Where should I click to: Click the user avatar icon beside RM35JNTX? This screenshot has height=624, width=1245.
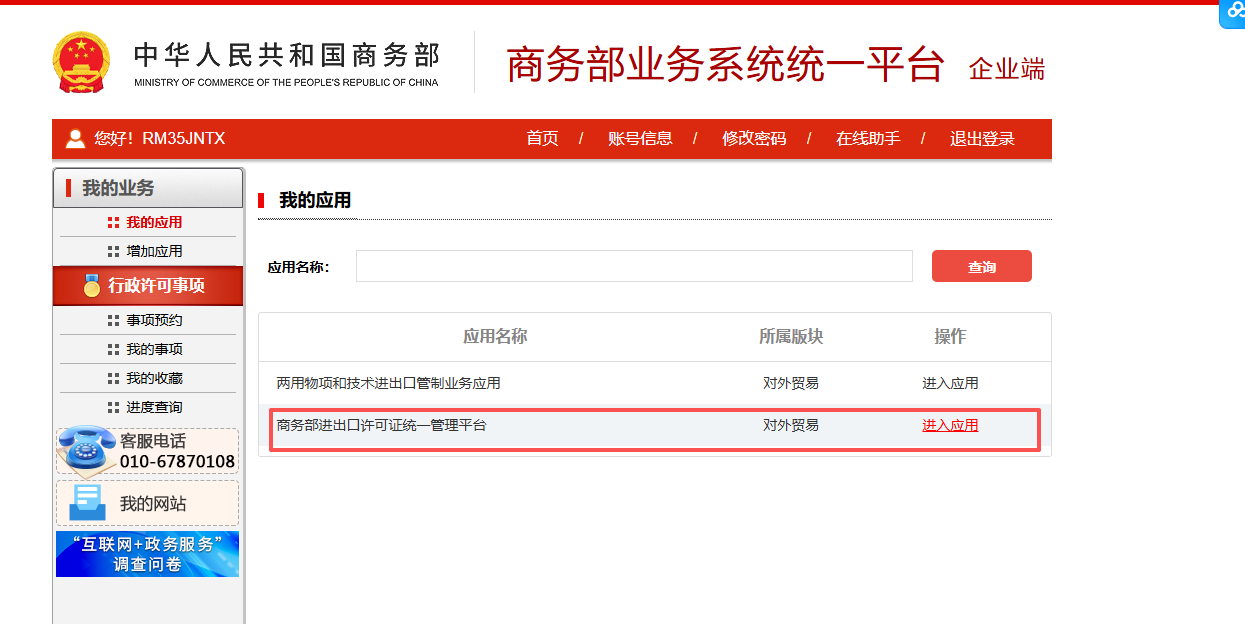pos(75,139)
